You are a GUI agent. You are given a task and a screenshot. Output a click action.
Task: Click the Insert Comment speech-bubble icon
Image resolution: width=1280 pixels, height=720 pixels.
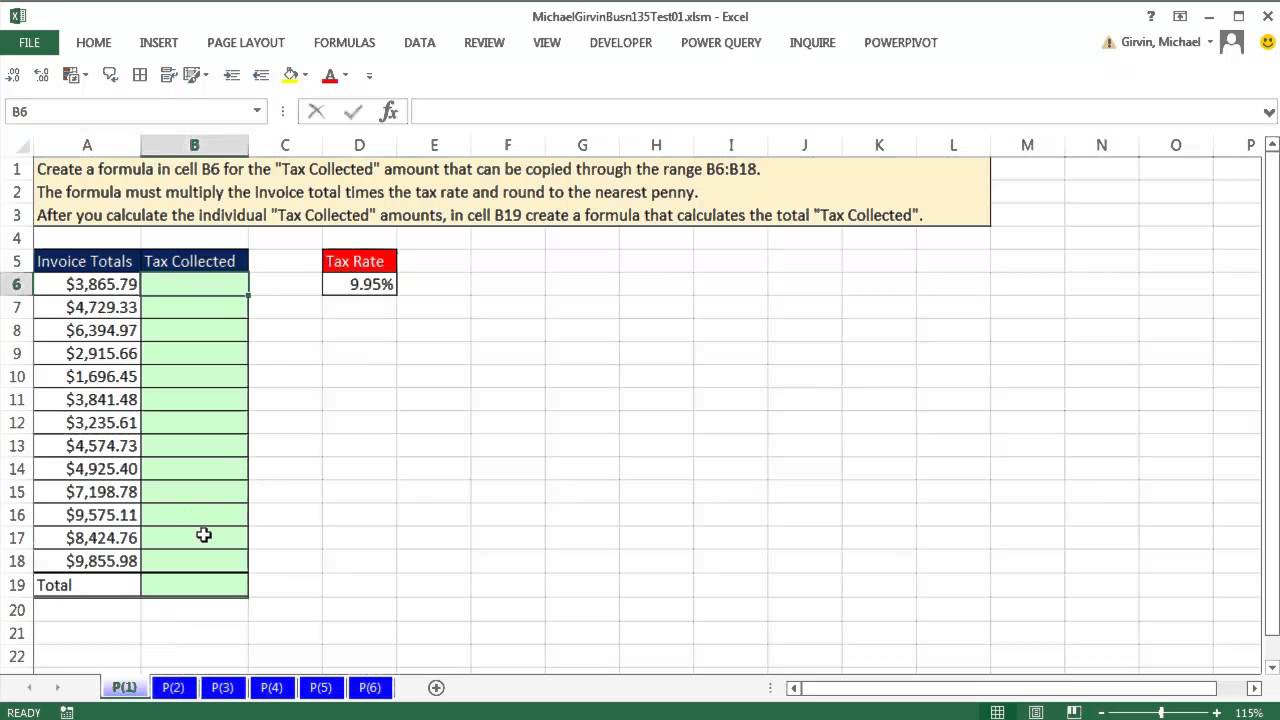point(111,75)
